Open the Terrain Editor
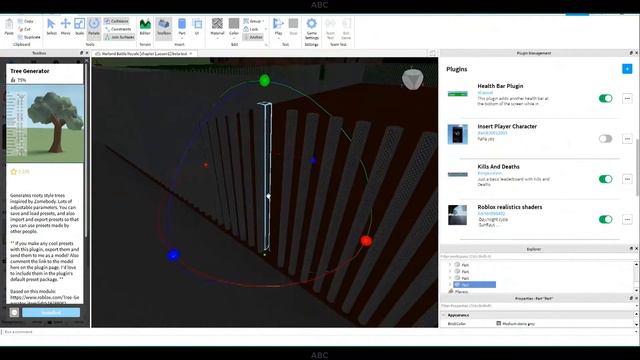 pos(145,27)
